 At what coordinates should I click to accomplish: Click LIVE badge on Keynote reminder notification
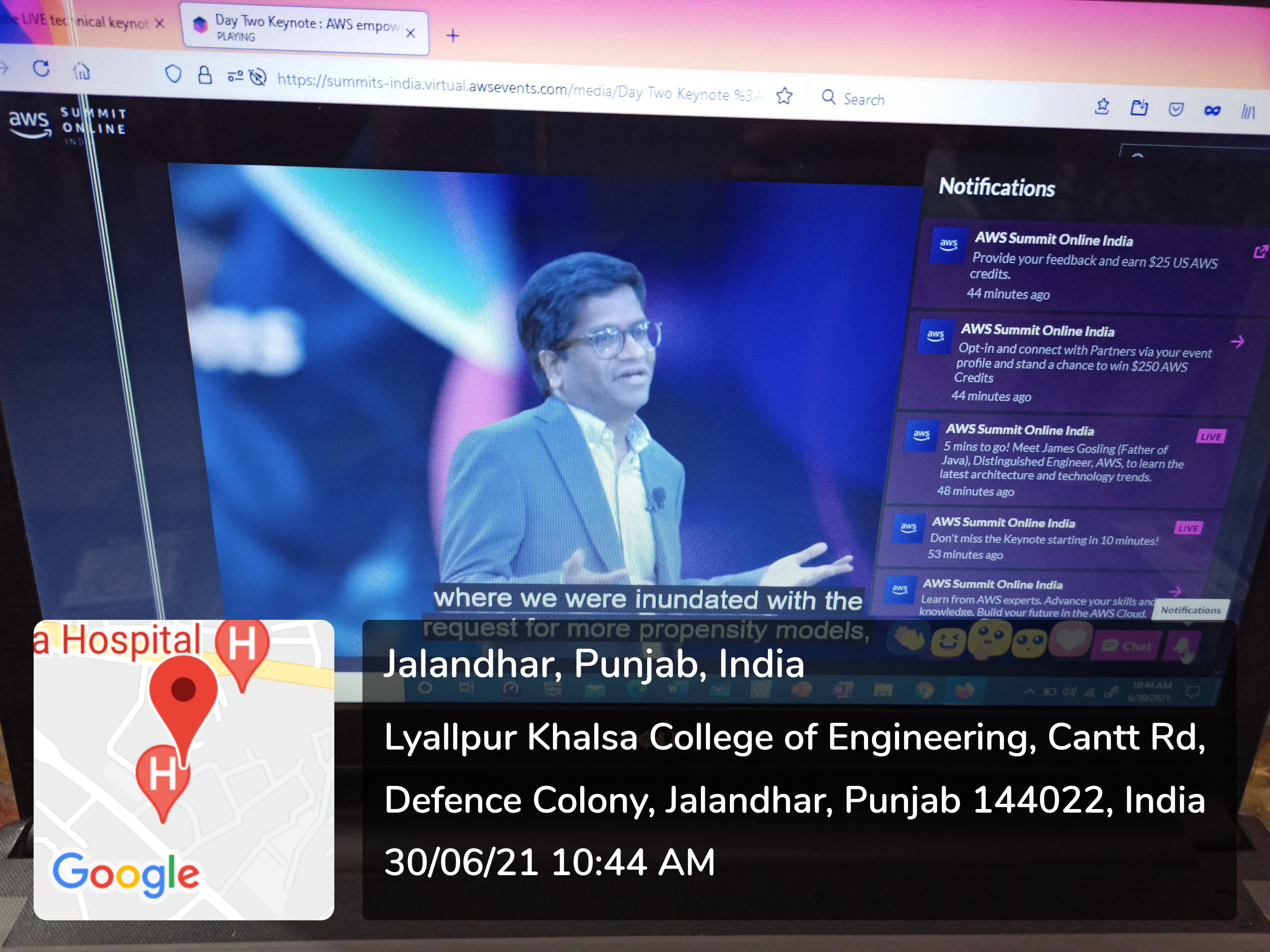coord(1188,528)
